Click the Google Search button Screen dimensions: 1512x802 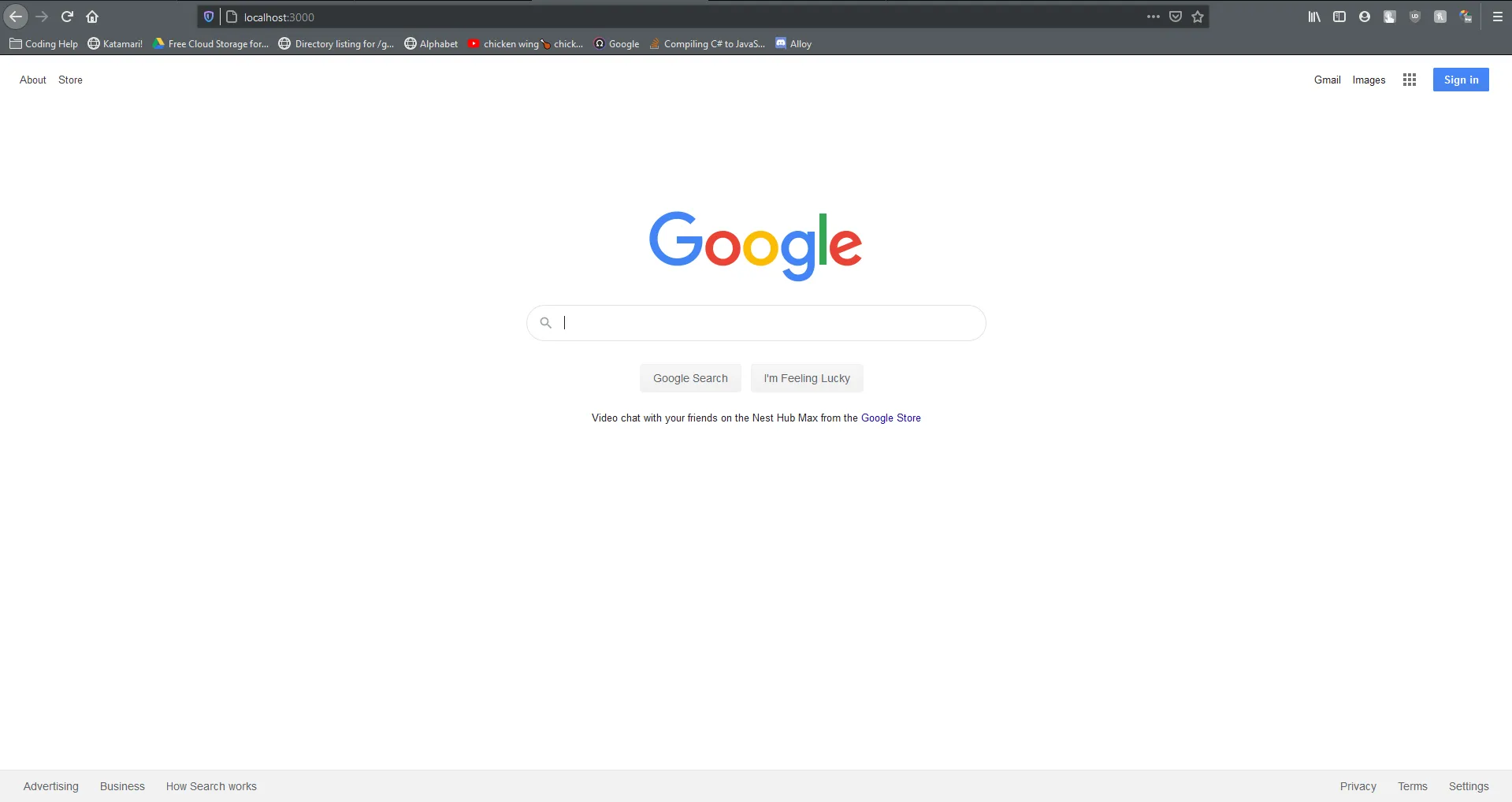coord(690,378)
